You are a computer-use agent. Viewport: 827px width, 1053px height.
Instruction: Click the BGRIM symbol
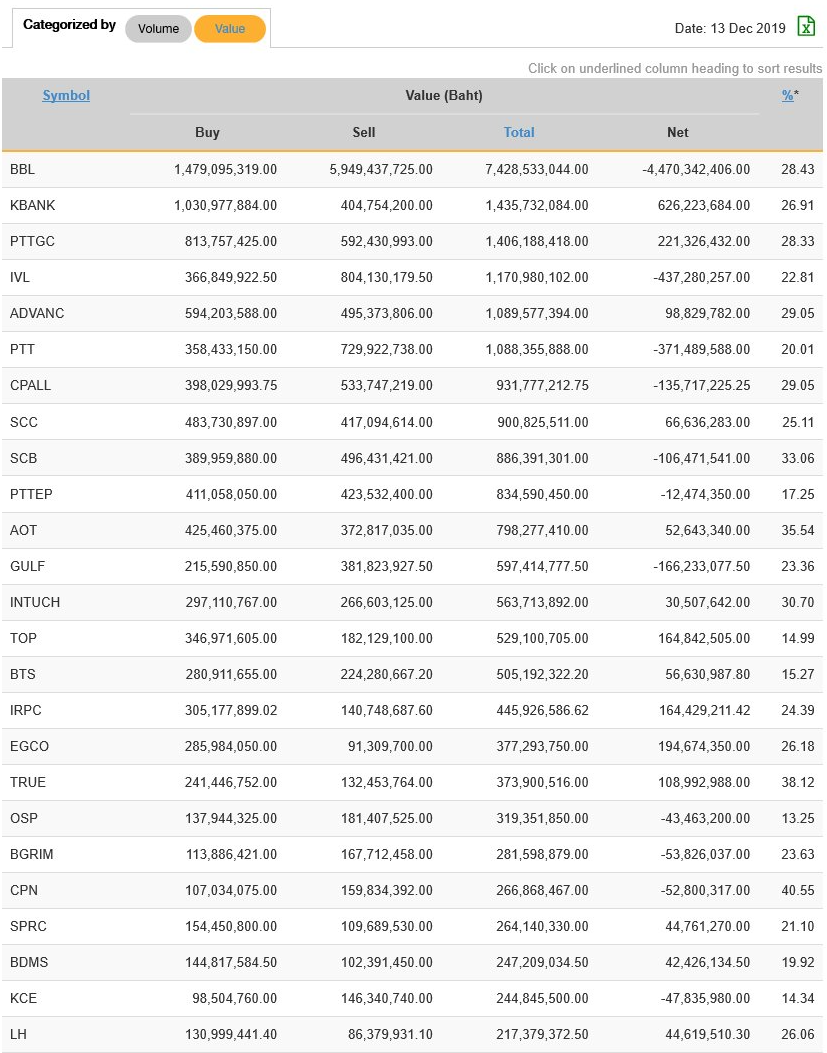pyautogui.click(x=31, y=854)
